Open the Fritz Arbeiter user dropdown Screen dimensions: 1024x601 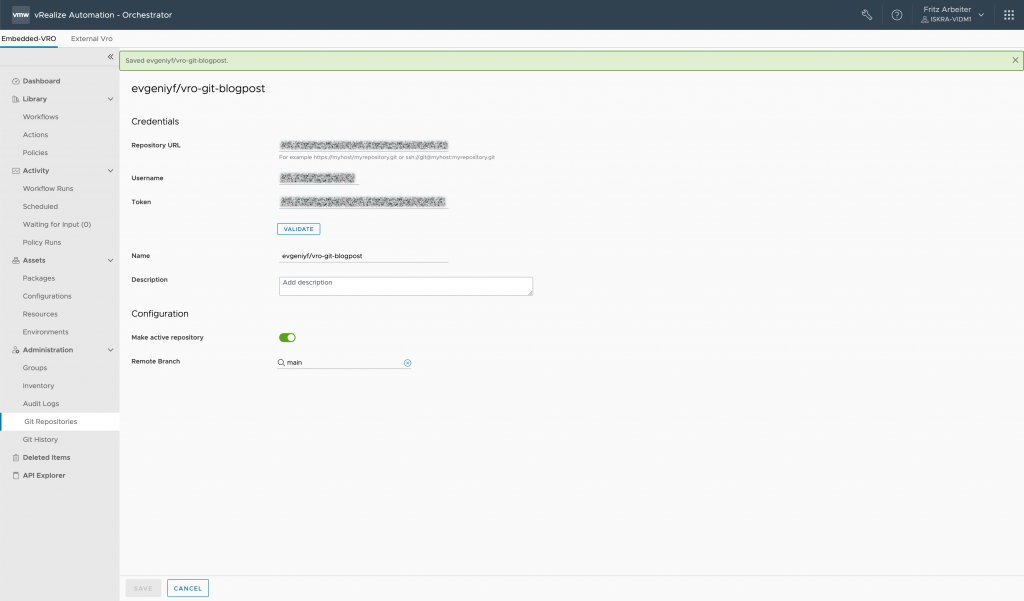pyautogui.click(x=952, y=14)
